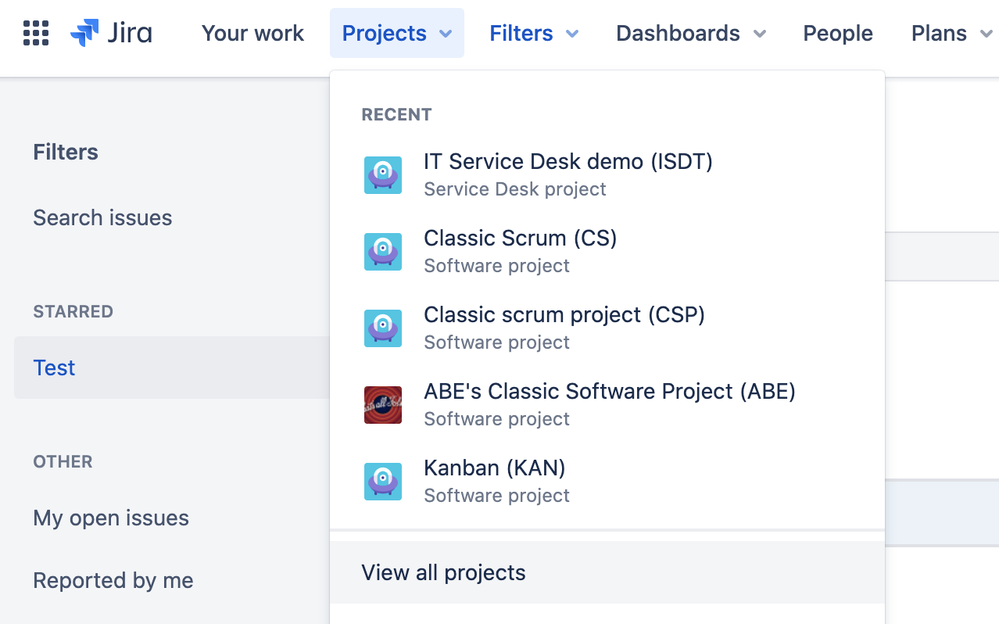Open the Plans dropdown menu
The height and width of the screenshot is (624, 999).
[x=951, y=33]
